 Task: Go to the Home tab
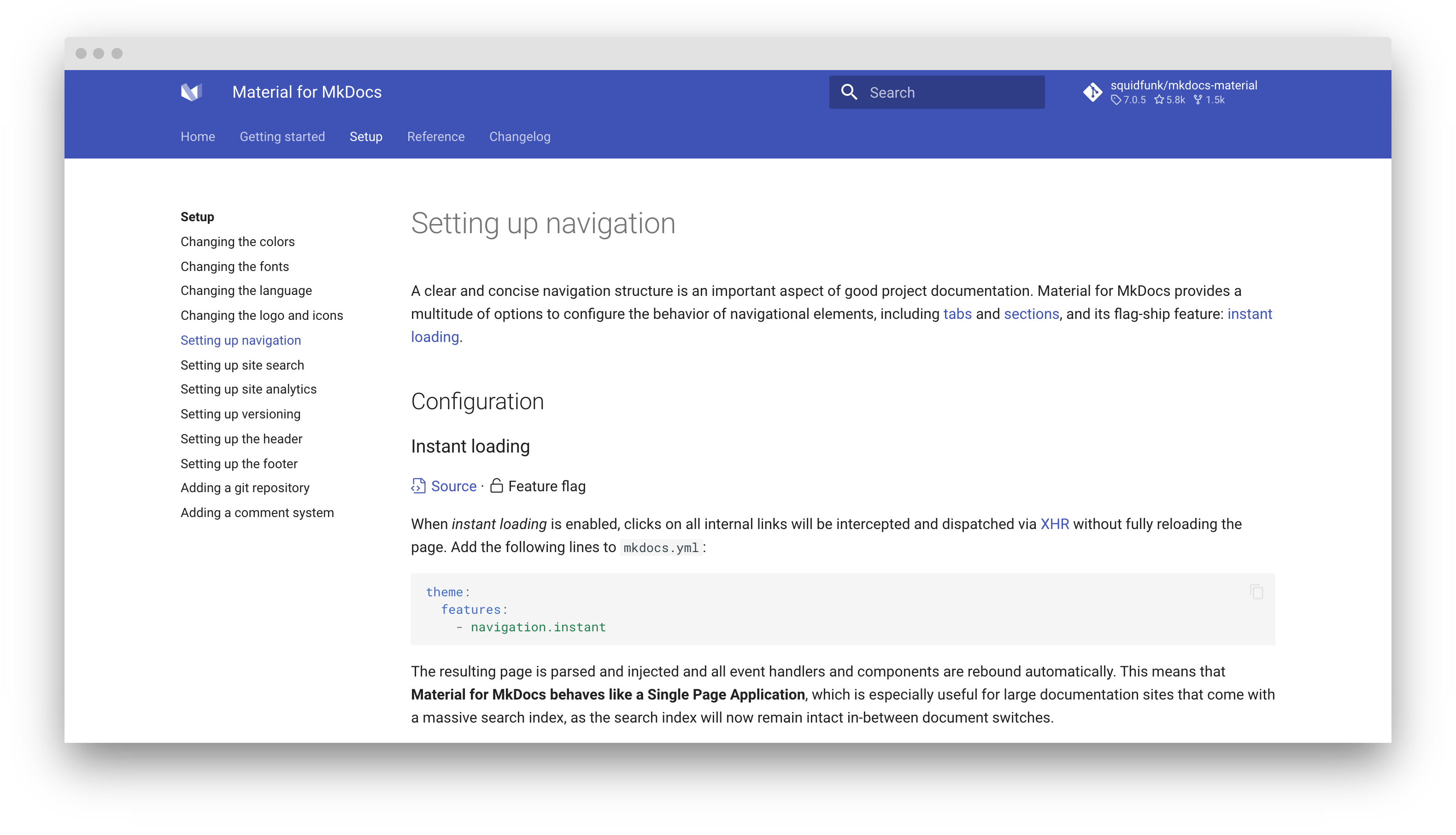(198, 136)
